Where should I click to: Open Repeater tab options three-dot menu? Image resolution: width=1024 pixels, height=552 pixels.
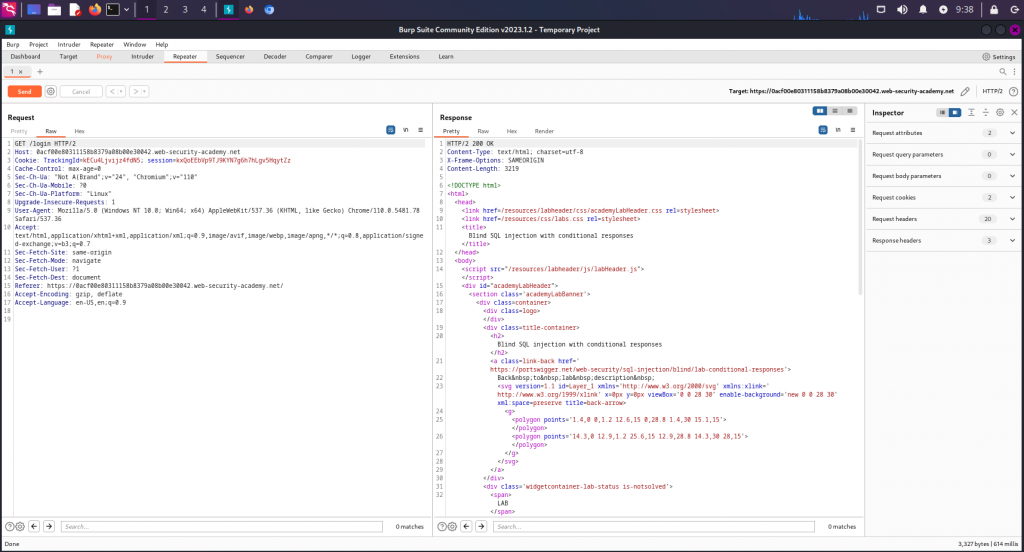pyautogui.click(x=1014, y=71)
